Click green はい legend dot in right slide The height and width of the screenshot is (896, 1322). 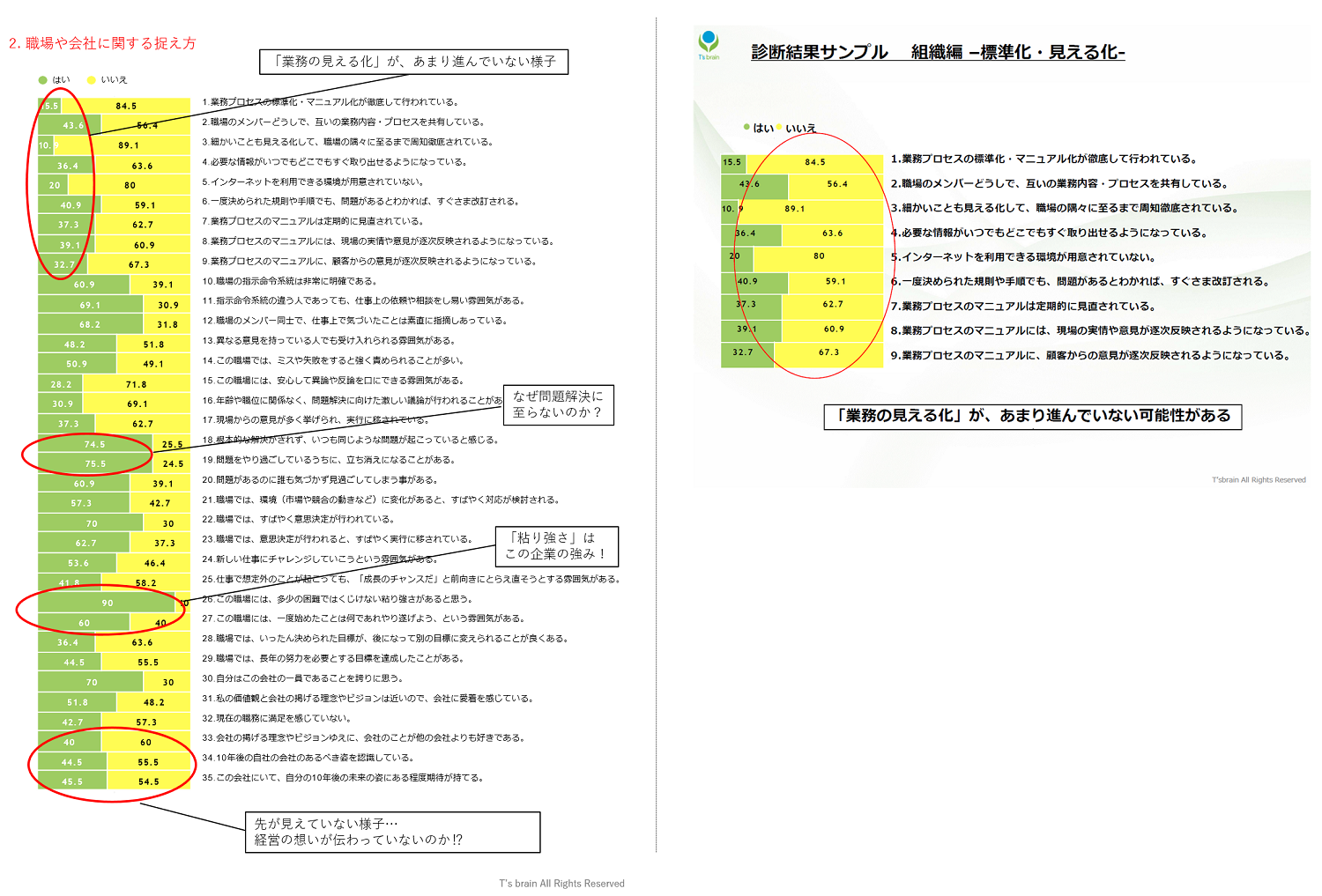pos(746,128)
